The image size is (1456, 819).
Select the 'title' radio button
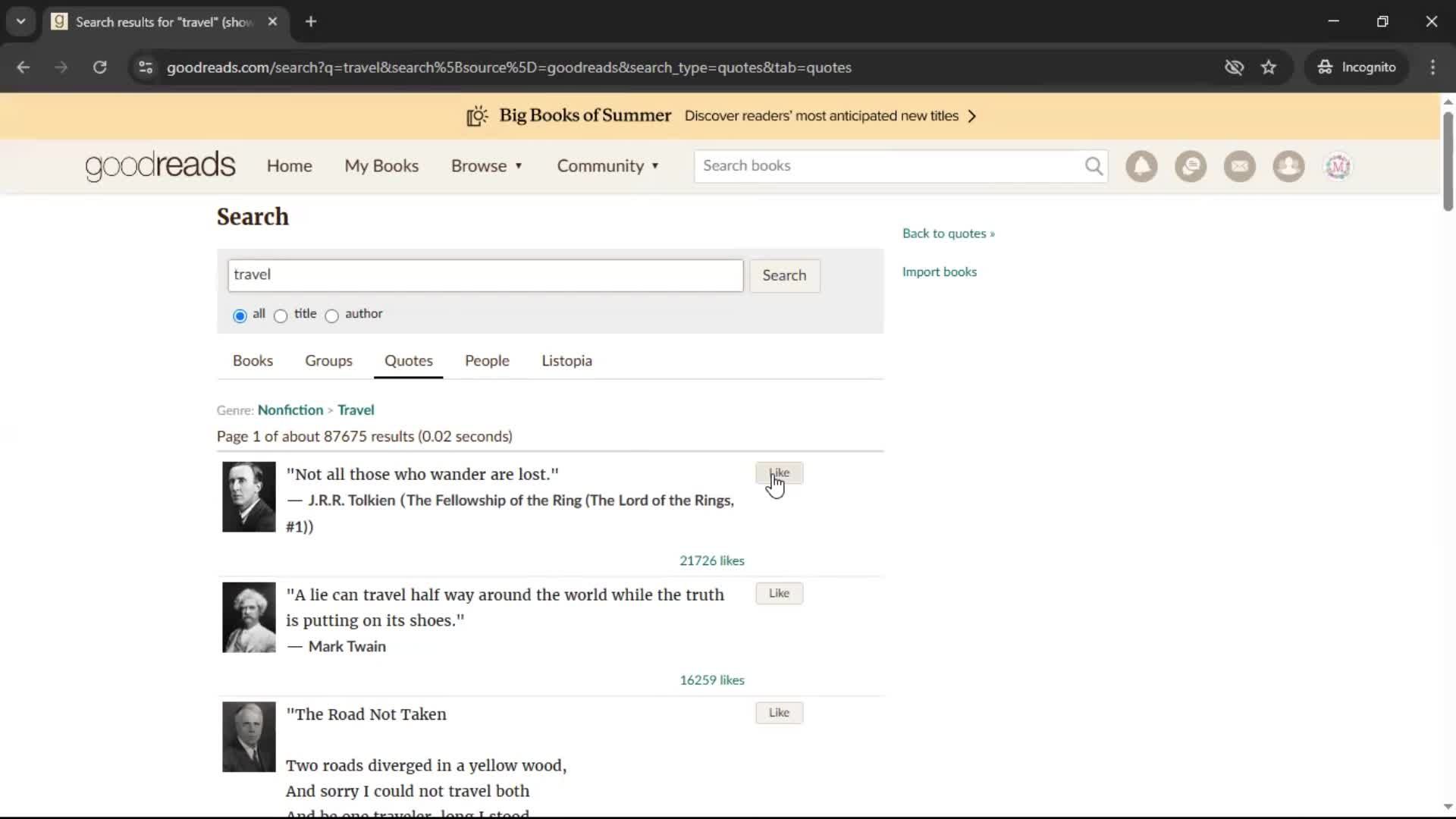pyautogui.click(x=281, y=315)
